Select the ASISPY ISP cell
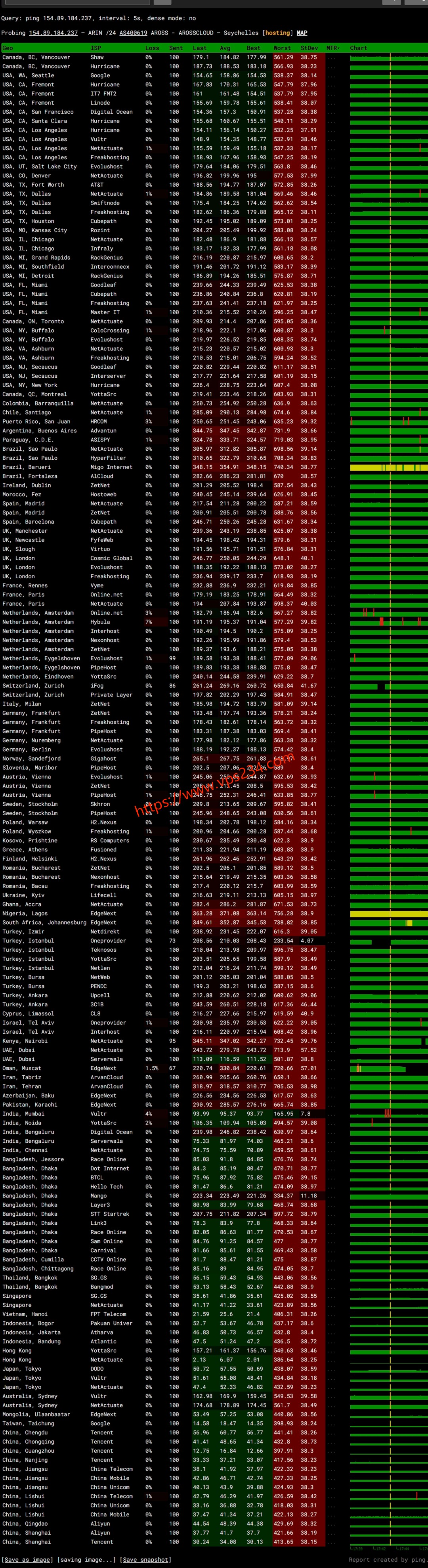The height and width of the screenshot is (1568, 428). (100, 440)
